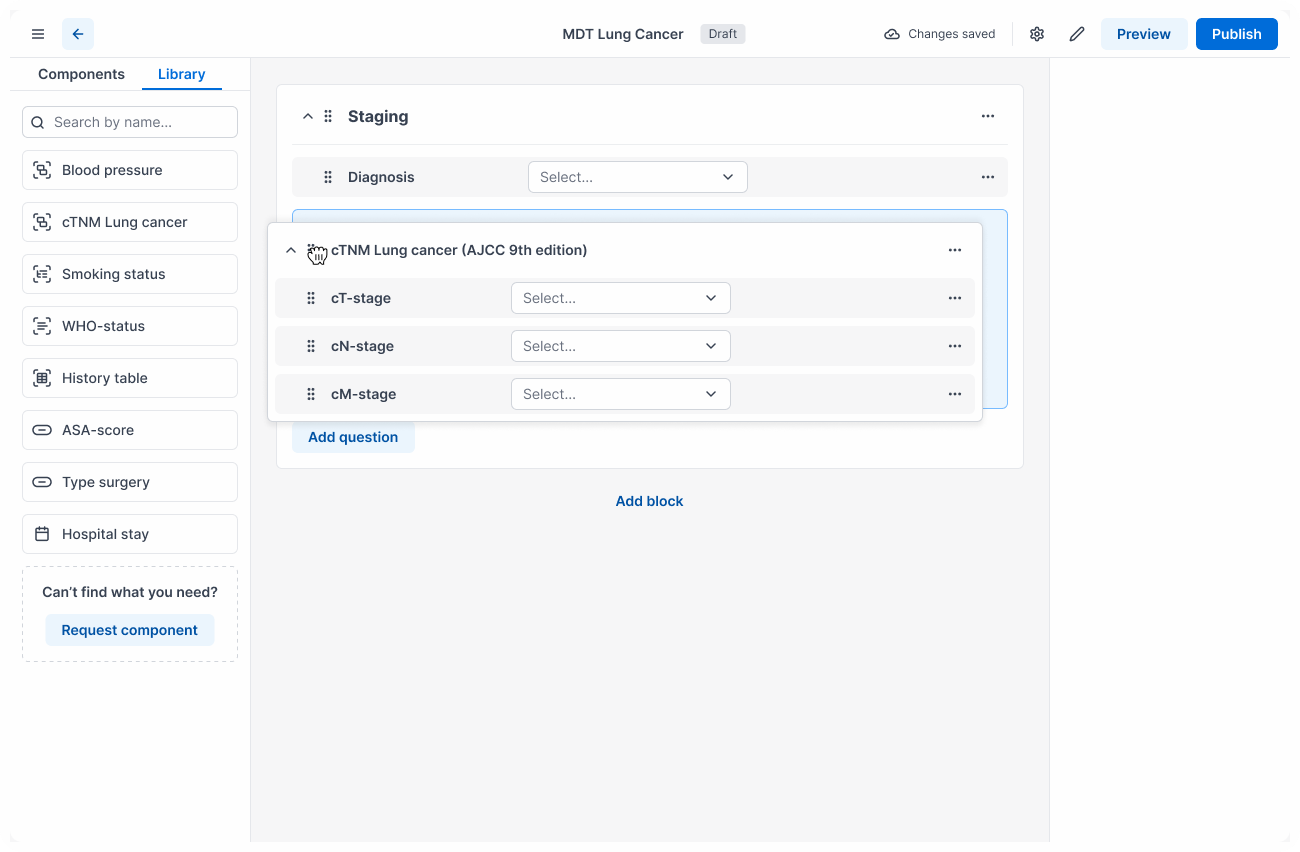The height and width of the screenshot is (852, 1300).
Task: Open form settings gear icon
Action: click(1037, 34)
